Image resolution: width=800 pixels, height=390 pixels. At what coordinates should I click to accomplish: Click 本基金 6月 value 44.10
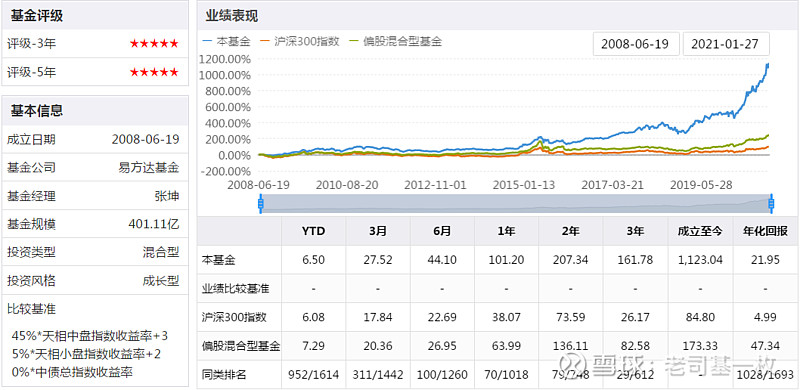tap(442, 260)
